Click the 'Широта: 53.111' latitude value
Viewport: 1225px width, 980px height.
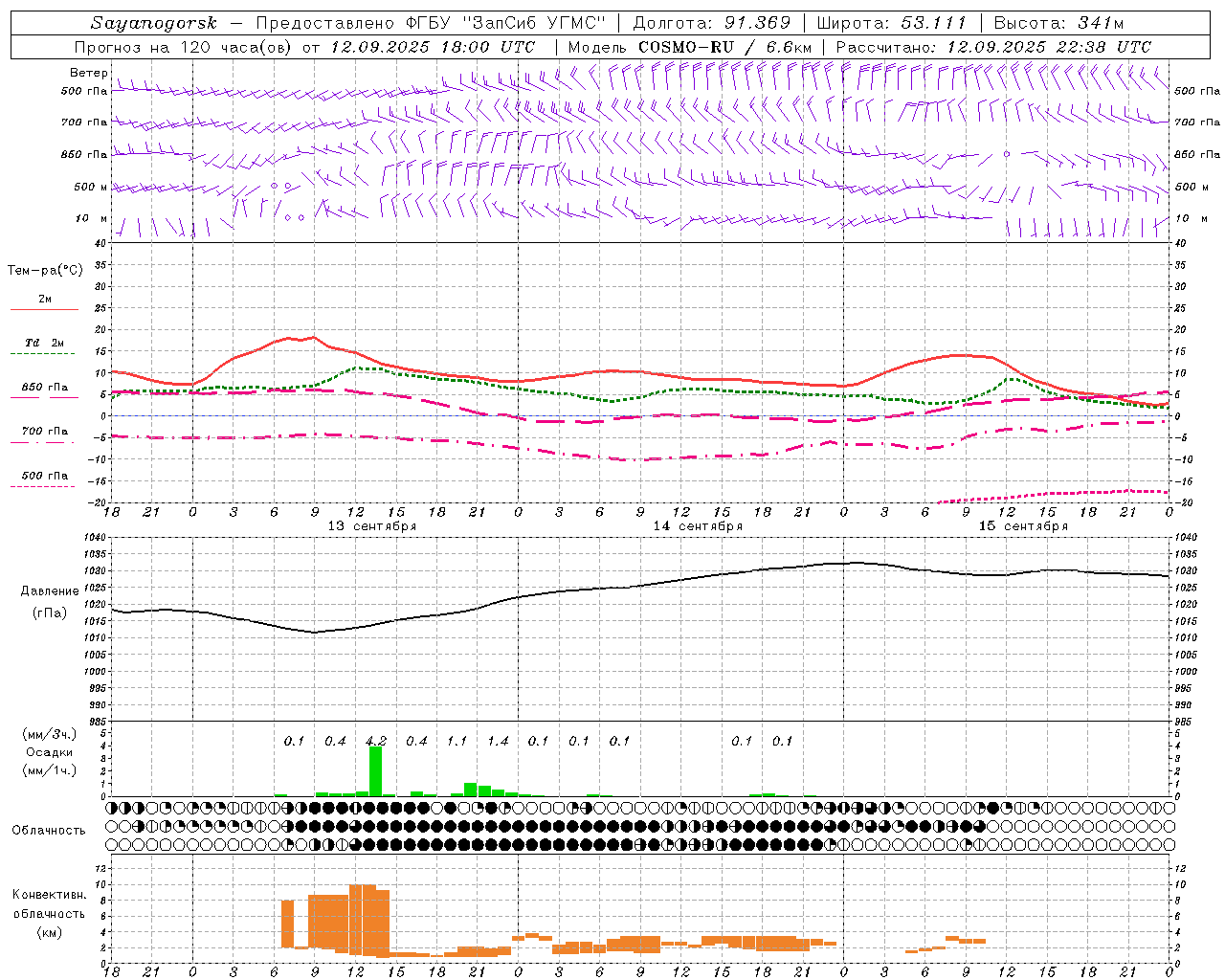[x=892, y=23]
